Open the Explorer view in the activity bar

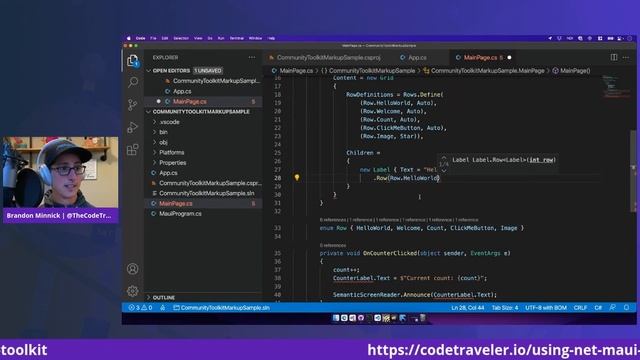coord(133,61)
